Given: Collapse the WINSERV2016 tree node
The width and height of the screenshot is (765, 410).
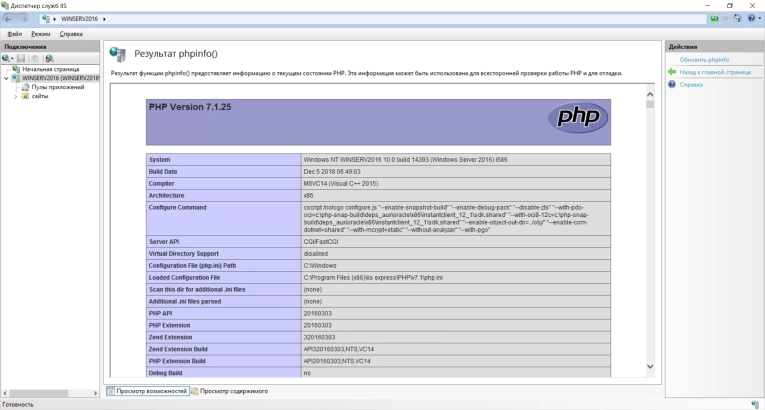Looking at the screenshot, I should [6, 78].
